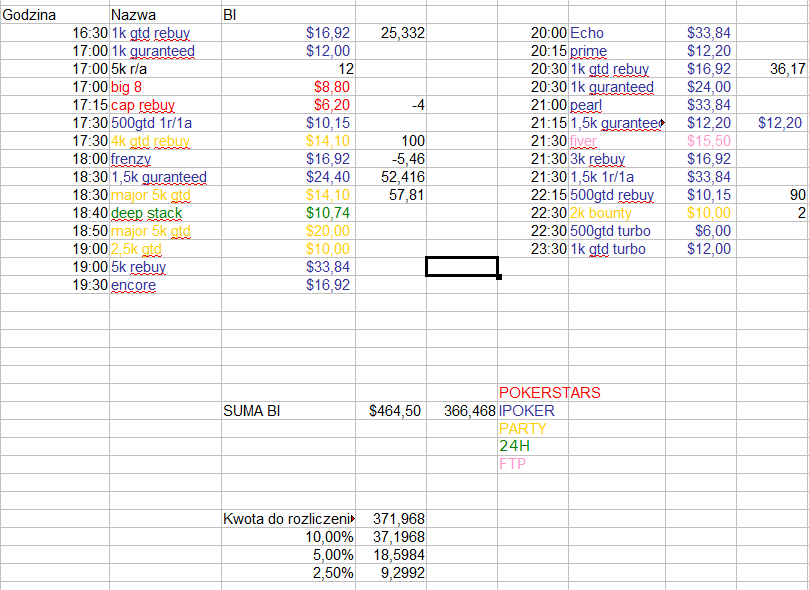Image resolution: width=809 pixels, height=590 pixels.
Task: Select the pink 'fiver' cell
Action: pyautogui.click(x=617, y=141)
